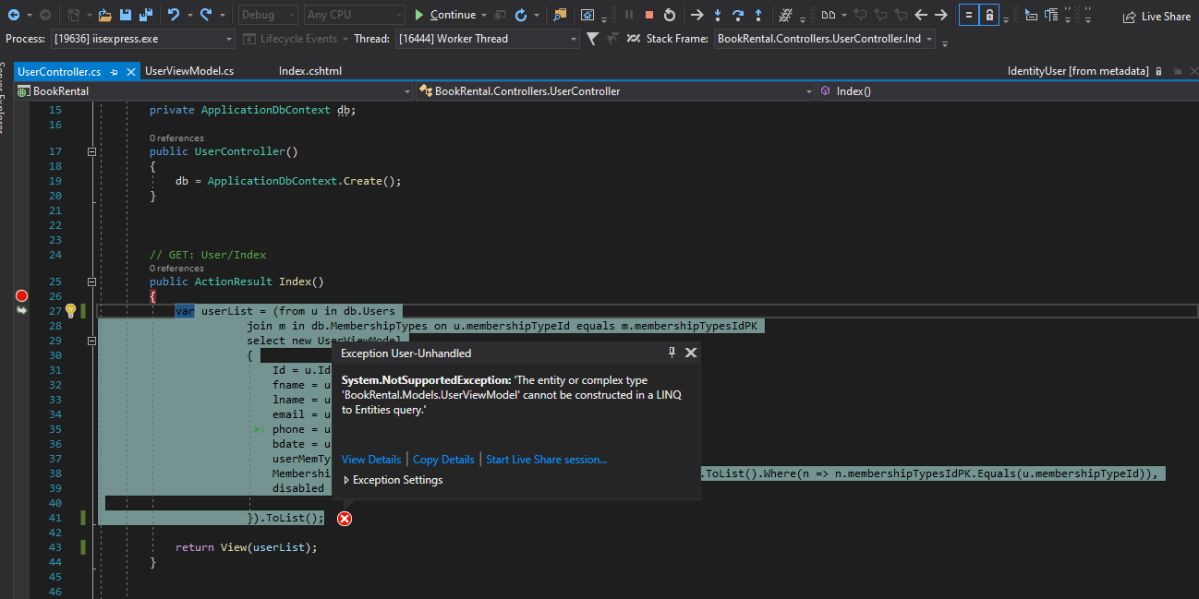Click the toolbar left arrow beside bookmark icons

point(921,15)
